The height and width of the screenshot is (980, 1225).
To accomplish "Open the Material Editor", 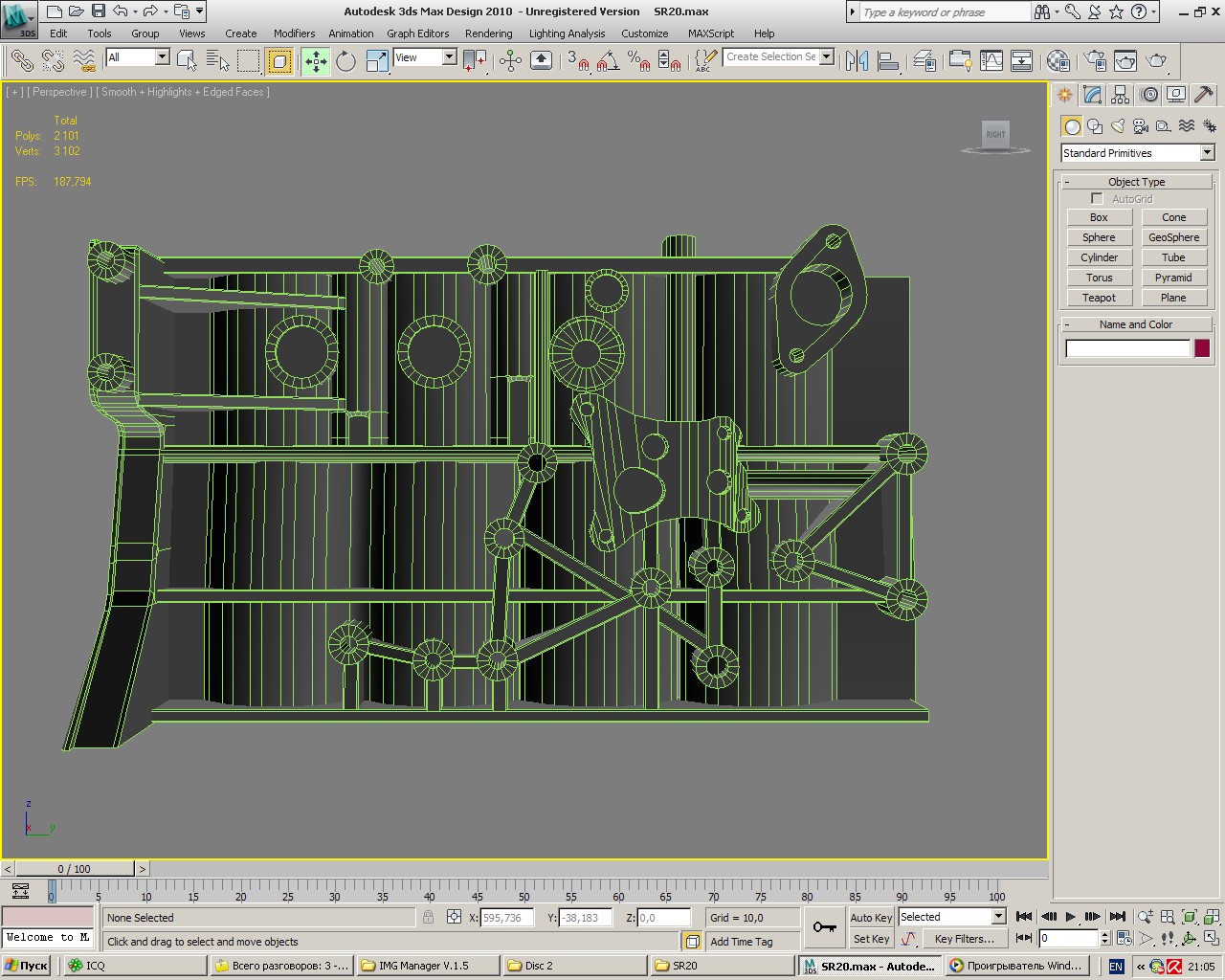I will pos(1058,61).
